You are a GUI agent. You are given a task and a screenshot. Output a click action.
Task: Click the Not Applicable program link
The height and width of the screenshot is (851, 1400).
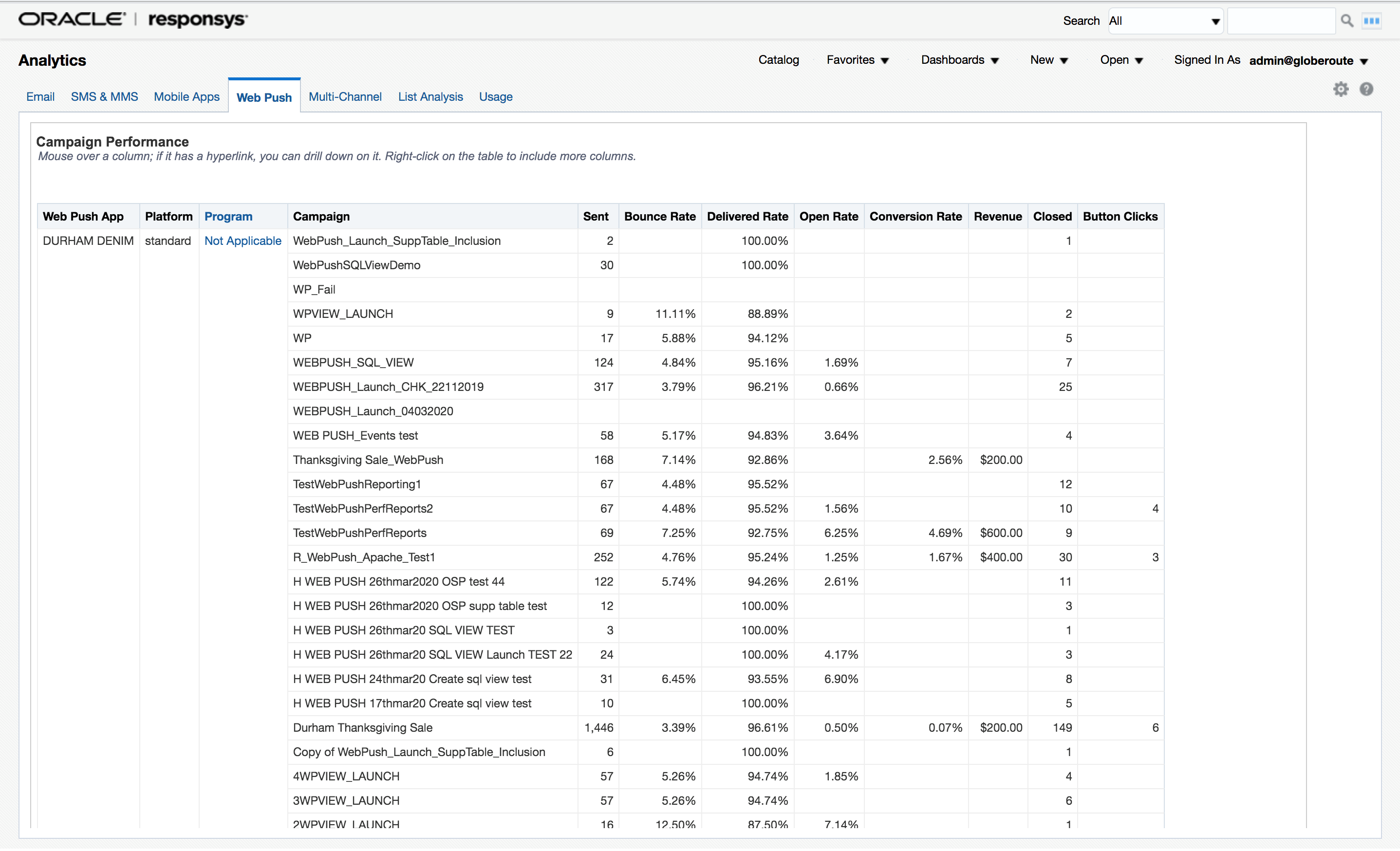(243, 241)
